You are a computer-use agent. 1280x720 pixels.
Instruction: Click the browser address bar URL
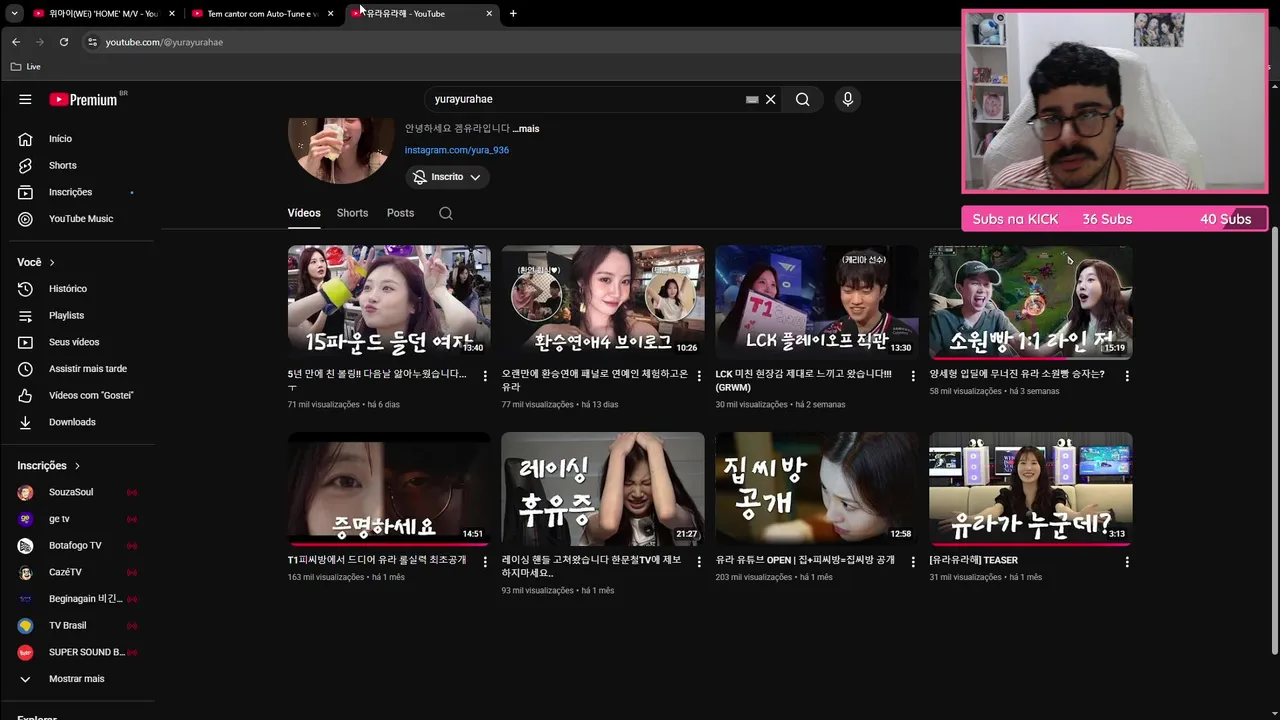coord(164,42)
